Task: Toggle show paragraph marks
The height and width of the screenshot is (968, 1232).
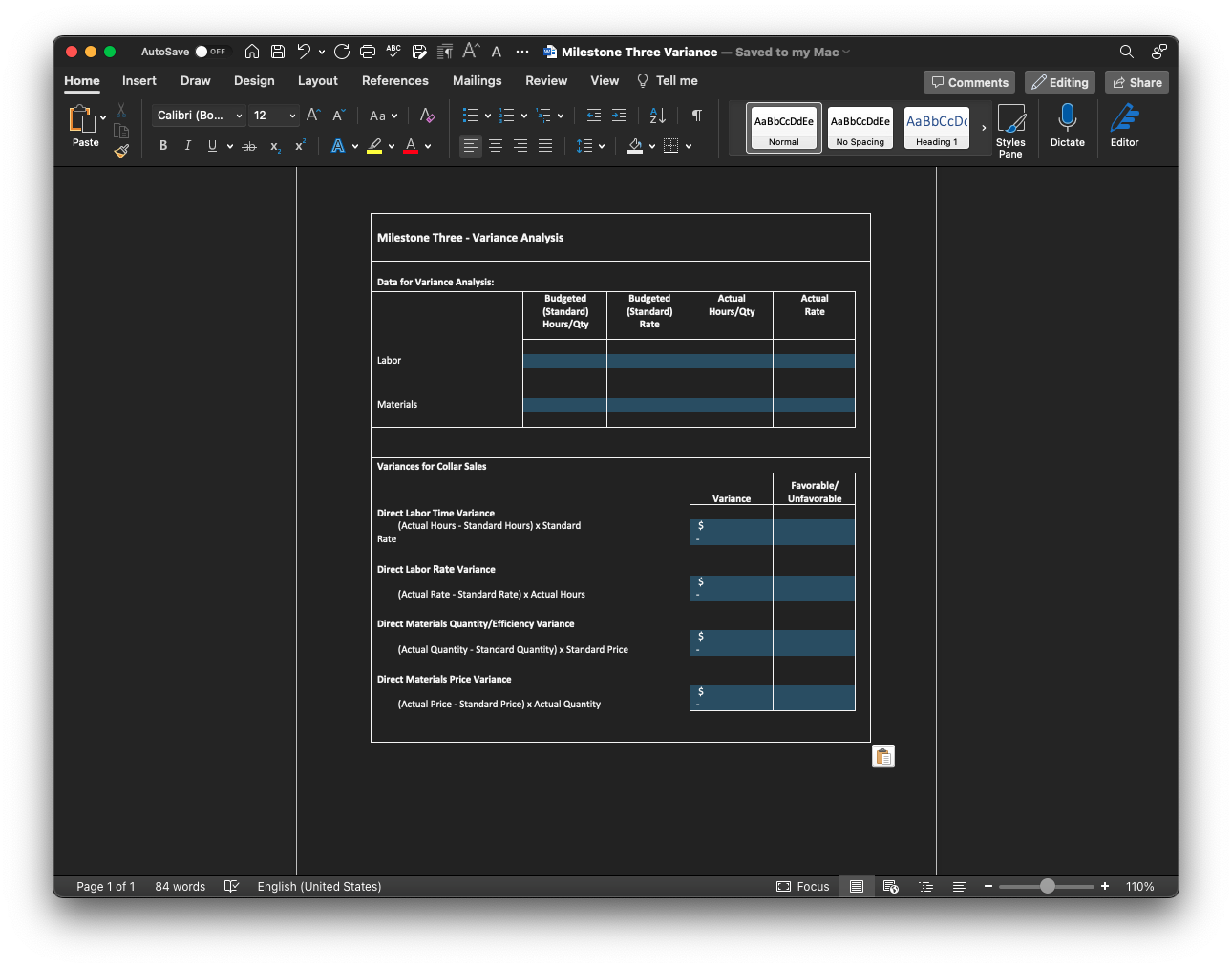Action: coord(697,116)
